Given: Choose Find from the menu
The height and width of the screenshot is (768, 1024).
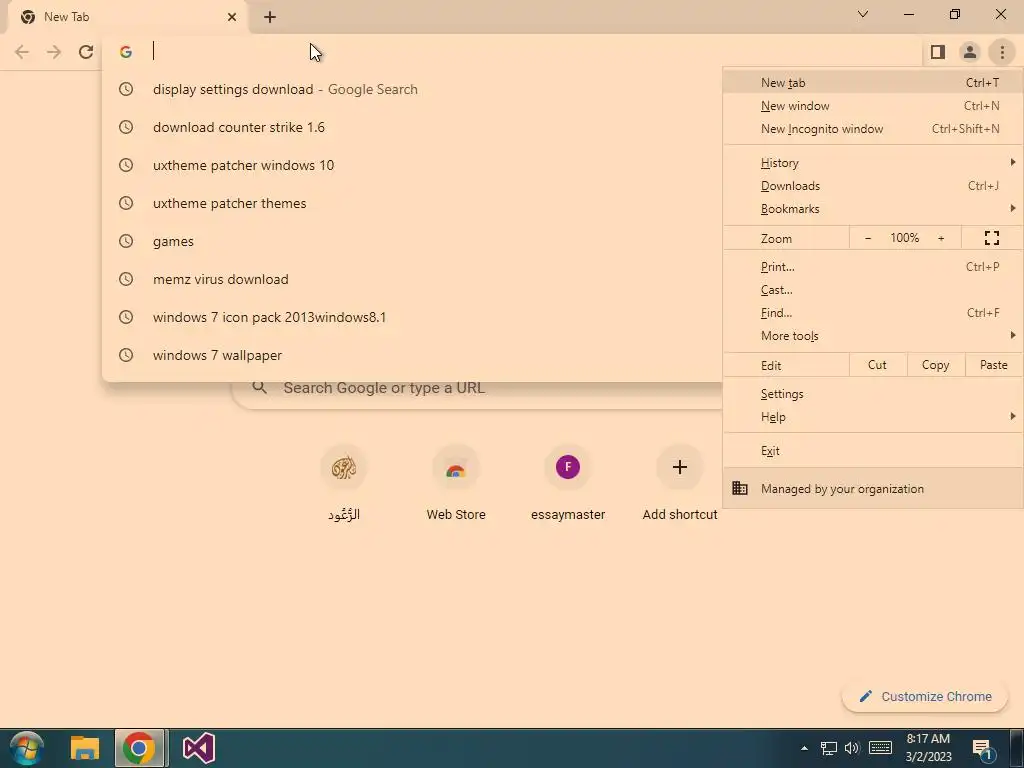Looking at the screenshot, I should (x=872, y=313).
